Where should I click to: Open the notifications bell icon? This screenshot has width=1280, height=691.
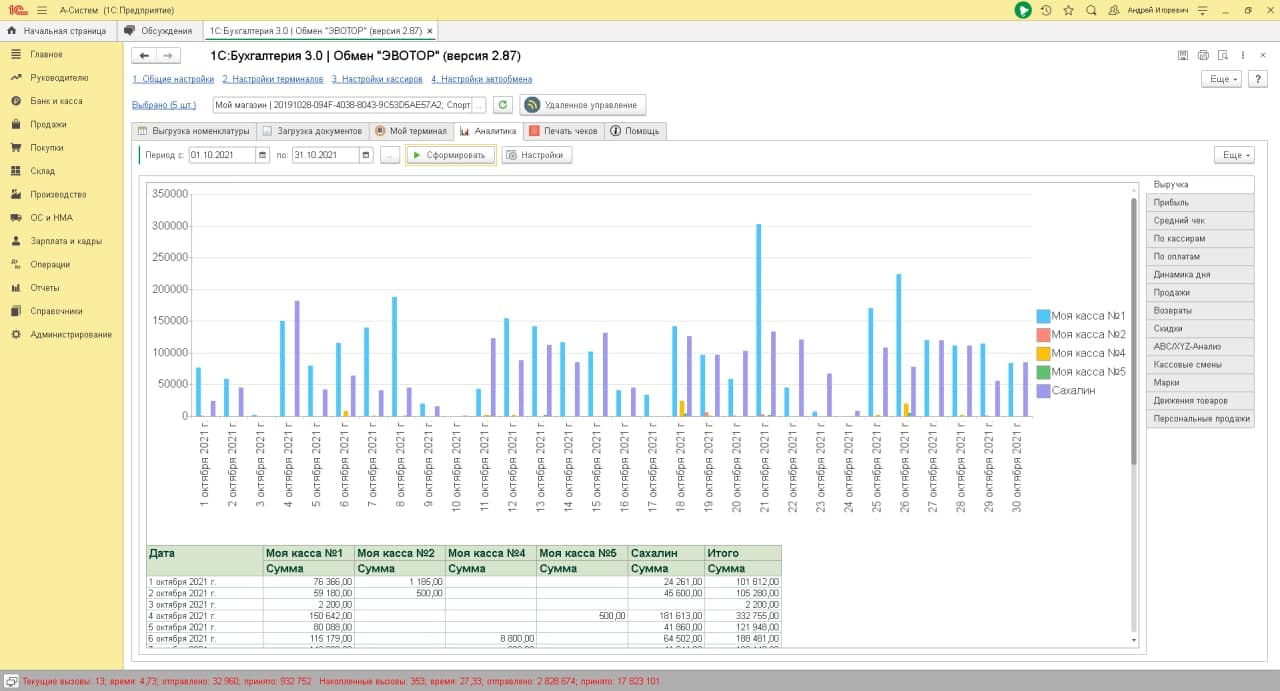pyautogui.click(x=1113, y=10)
